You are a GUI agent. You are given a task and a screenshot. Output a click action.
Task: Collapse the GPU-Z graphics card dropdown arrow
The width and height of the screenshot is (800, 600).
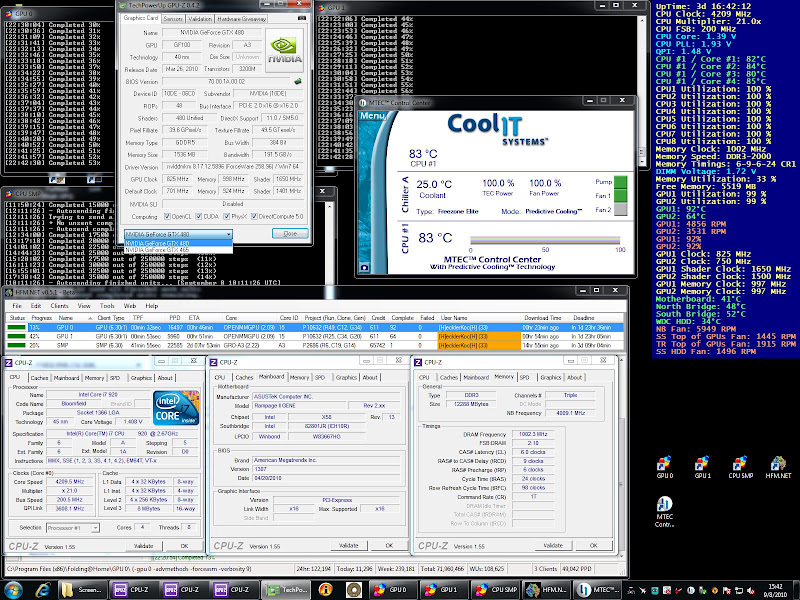point(229,234)
